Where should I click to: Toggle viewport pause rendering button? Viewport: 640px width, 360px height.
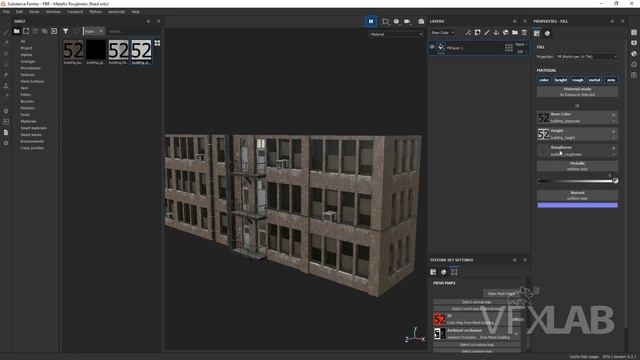pyautogui.click(x=371, y=21)
